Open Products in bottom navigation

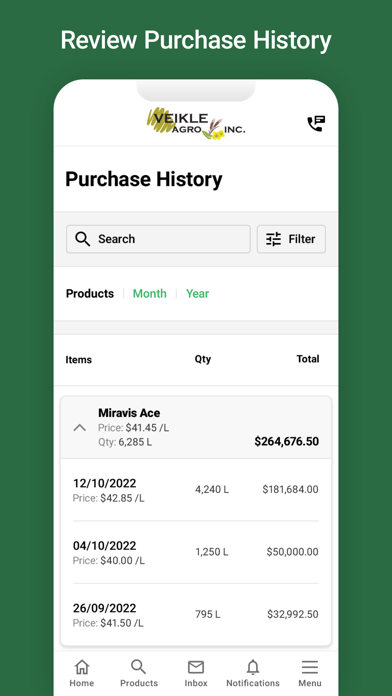coord(139,673)
